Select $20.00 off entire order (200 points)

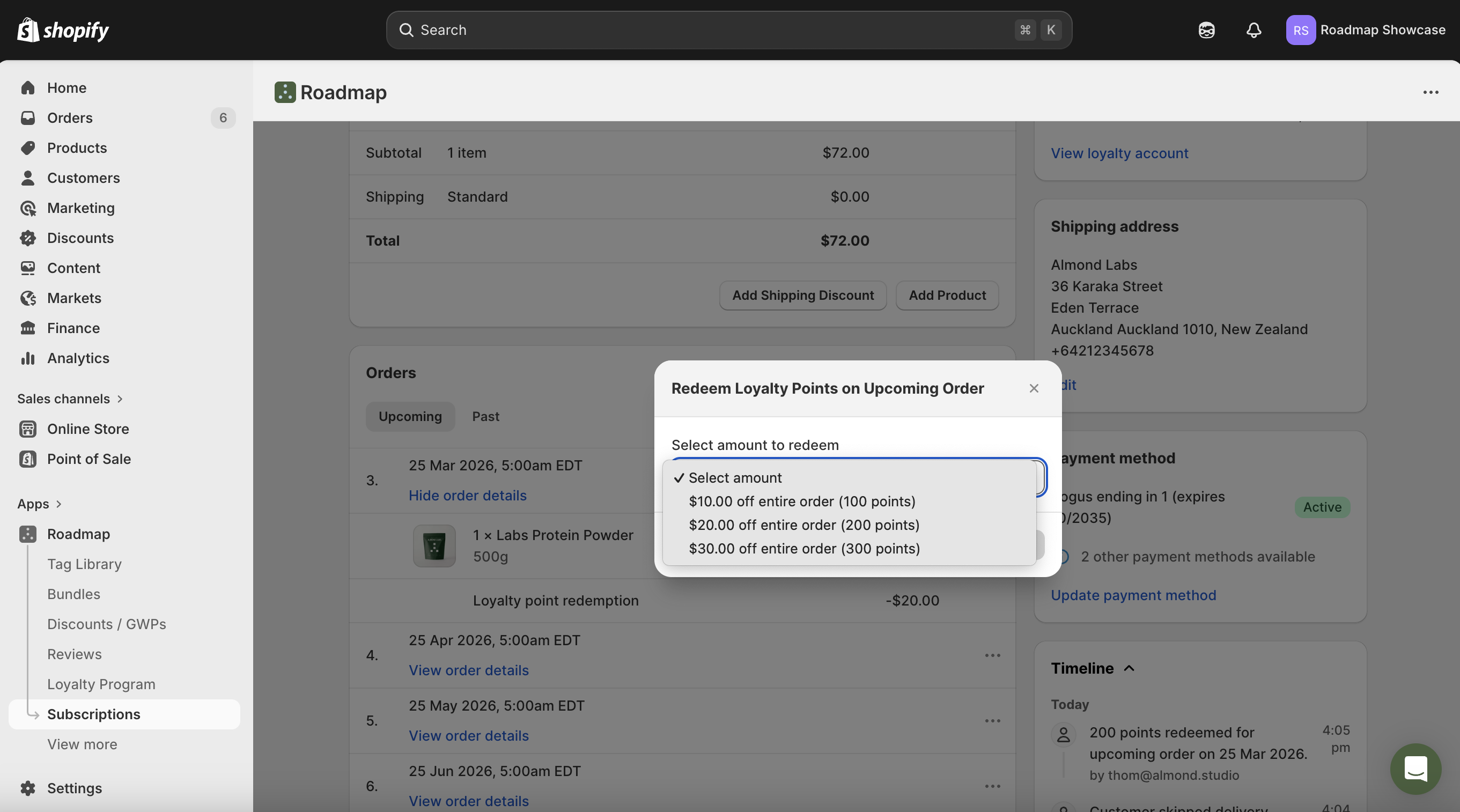[803, 525]
